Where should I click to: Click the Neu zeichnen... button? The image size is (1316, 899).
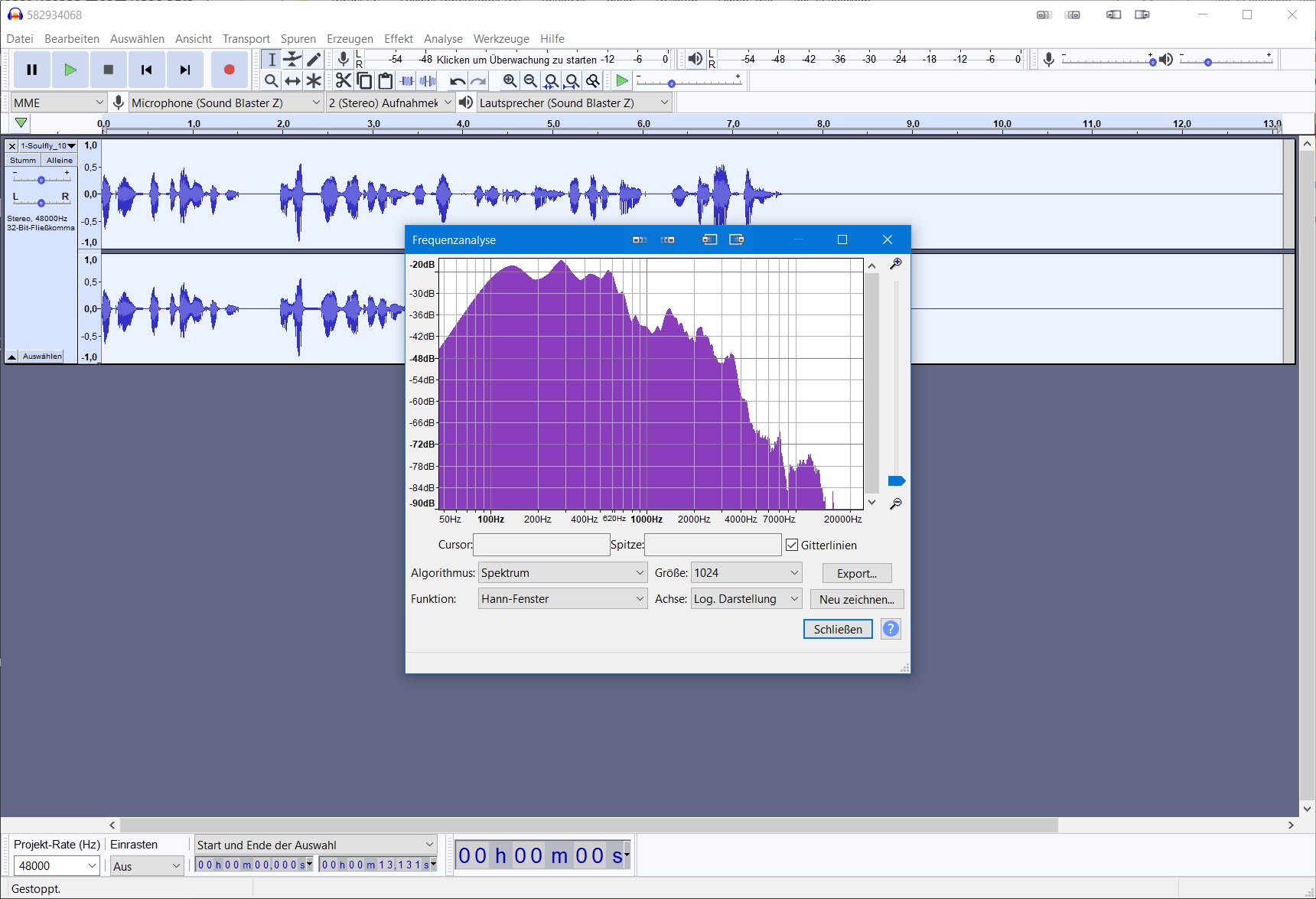(x=857, y=600)
